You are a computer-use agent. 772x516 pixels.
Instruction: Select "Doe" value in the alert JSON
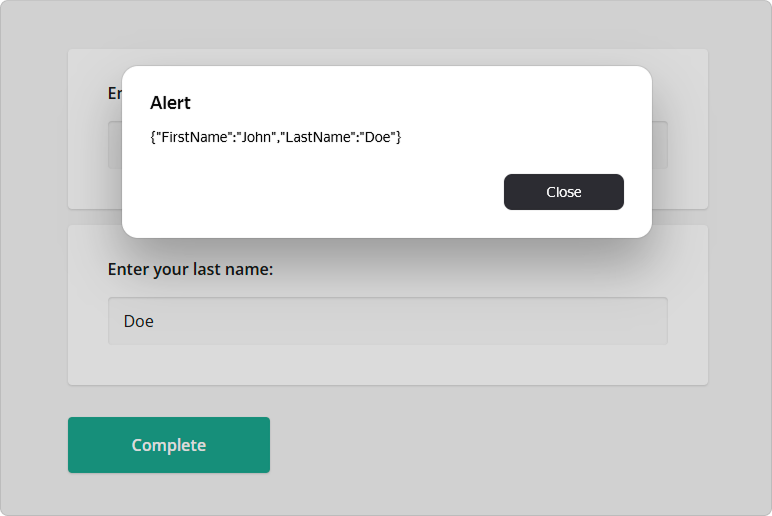(377, 136)
